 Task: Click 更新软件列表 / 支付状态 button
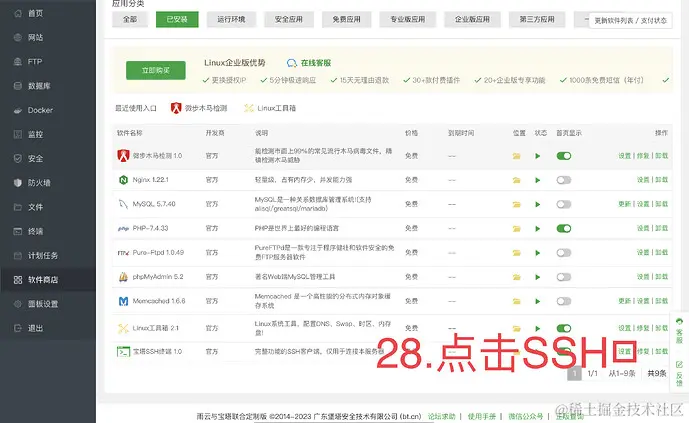(630, 21)
